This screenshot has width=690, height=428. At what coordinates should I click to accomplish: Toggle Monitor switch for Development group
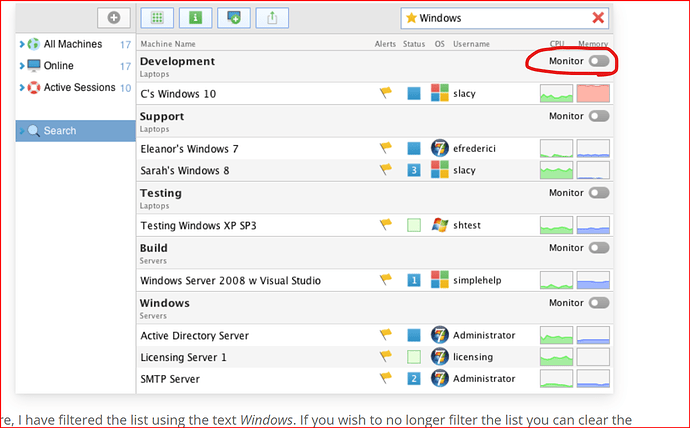[599, 61]
